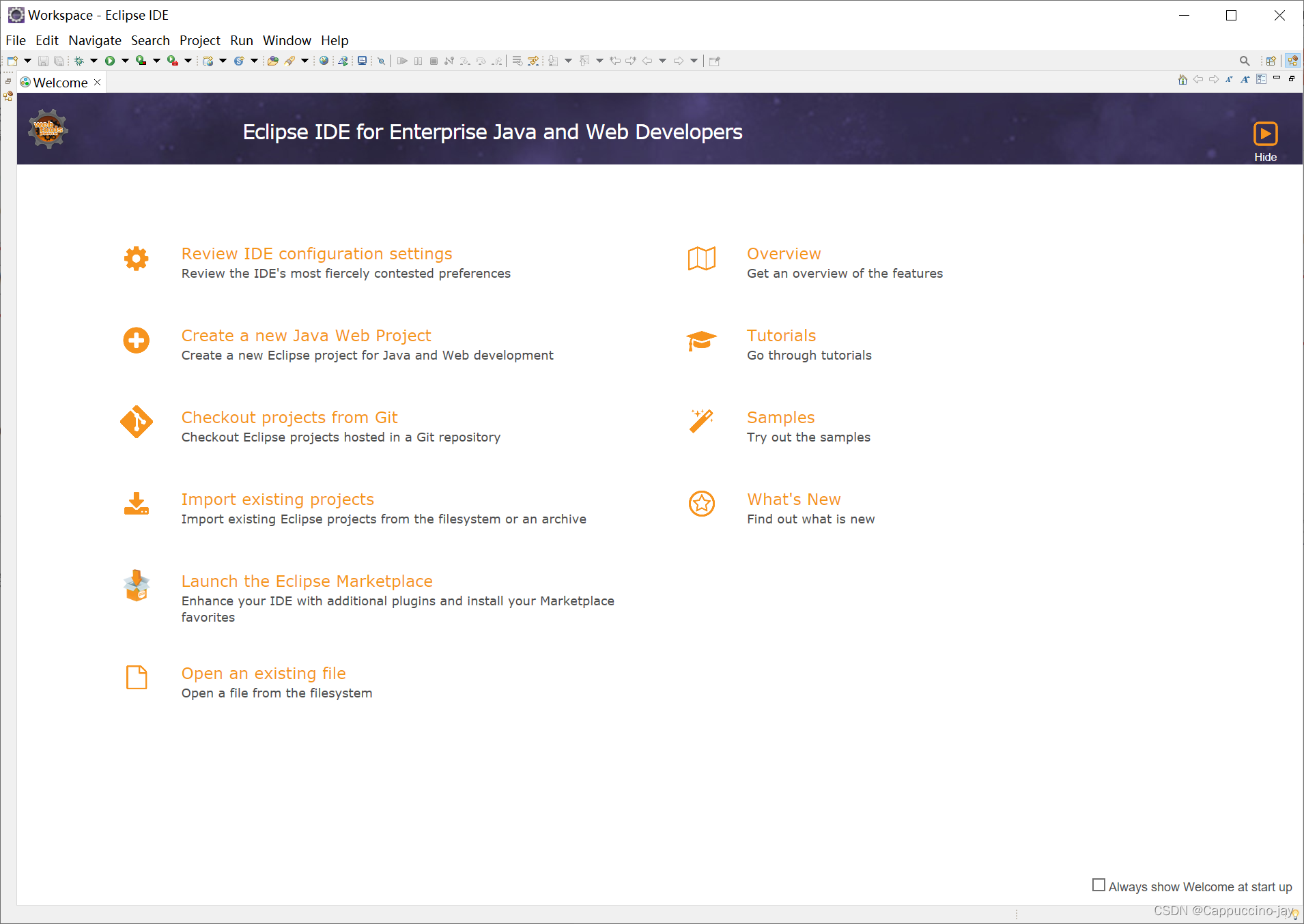
Task: Open the File menu
Action: (15, 40)
